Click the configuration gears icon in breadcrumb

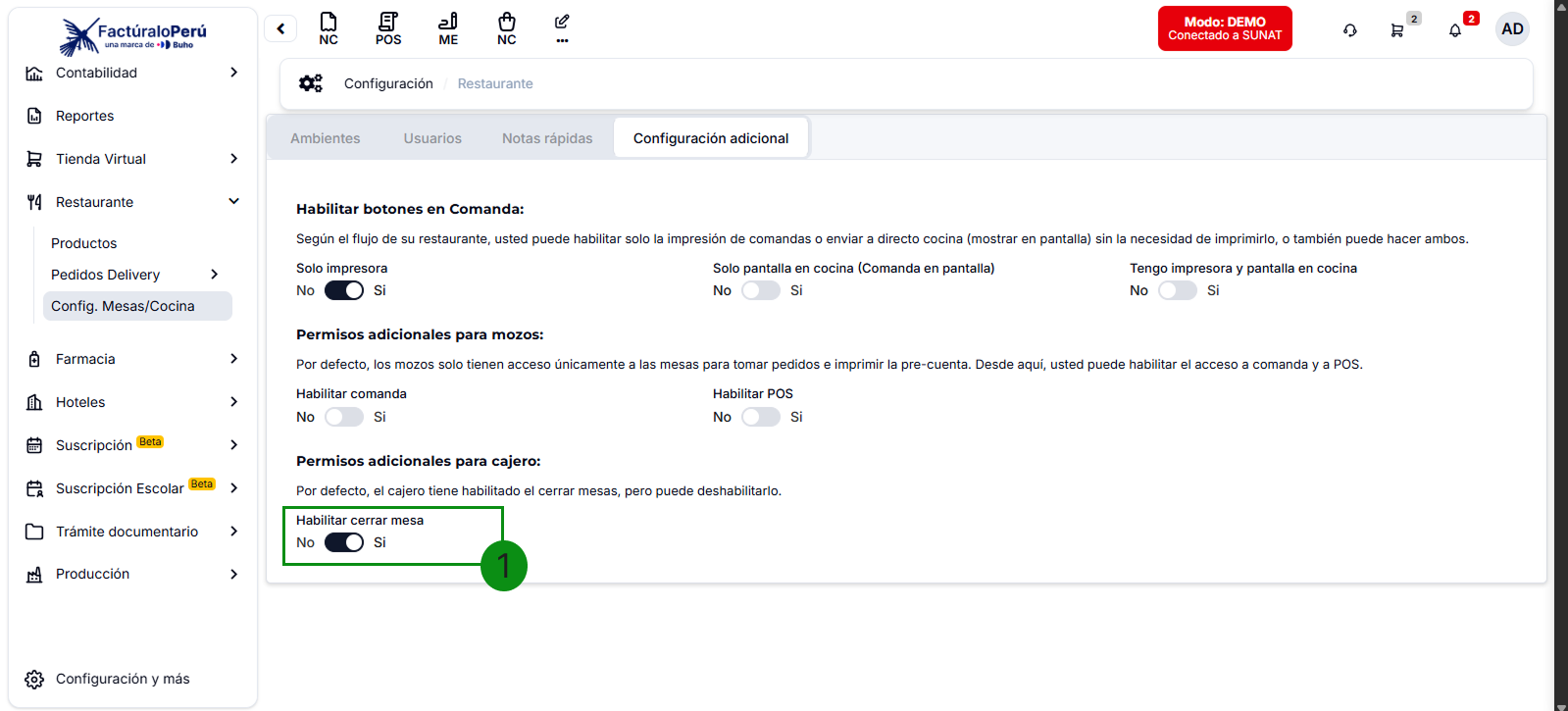[x=311, y=83]
